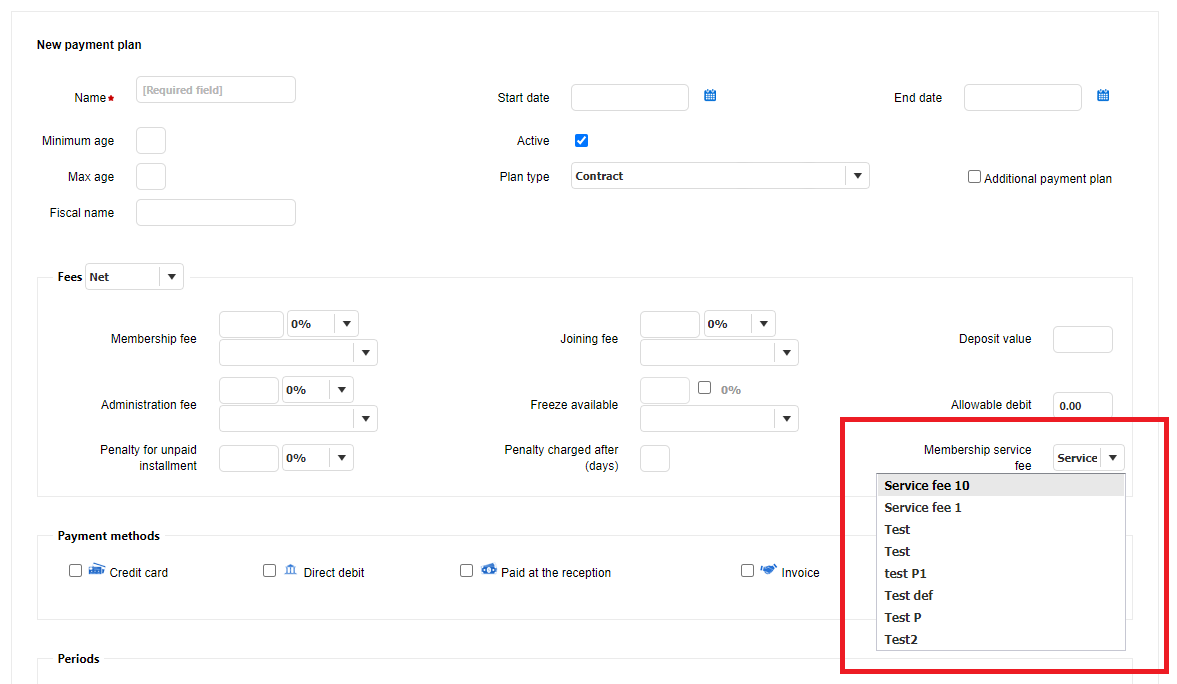
Task: Open the Start date calendar picker
Action: click(710, 96)
